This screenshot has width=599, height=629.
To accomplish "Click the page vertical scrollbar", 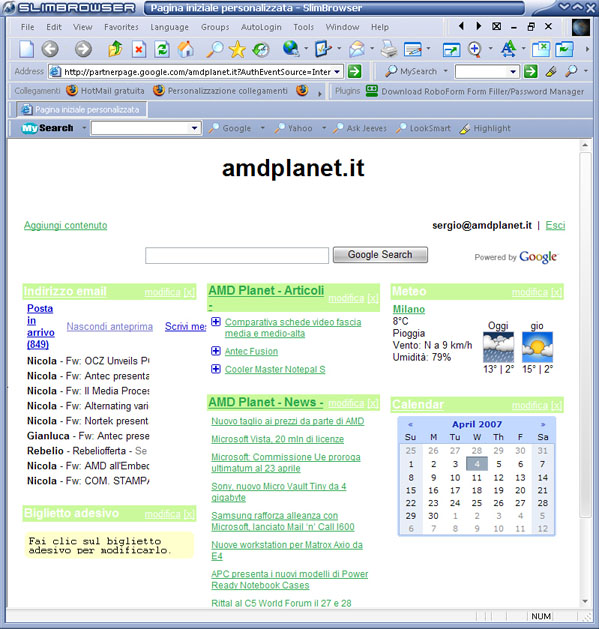I will pos(585,333).
